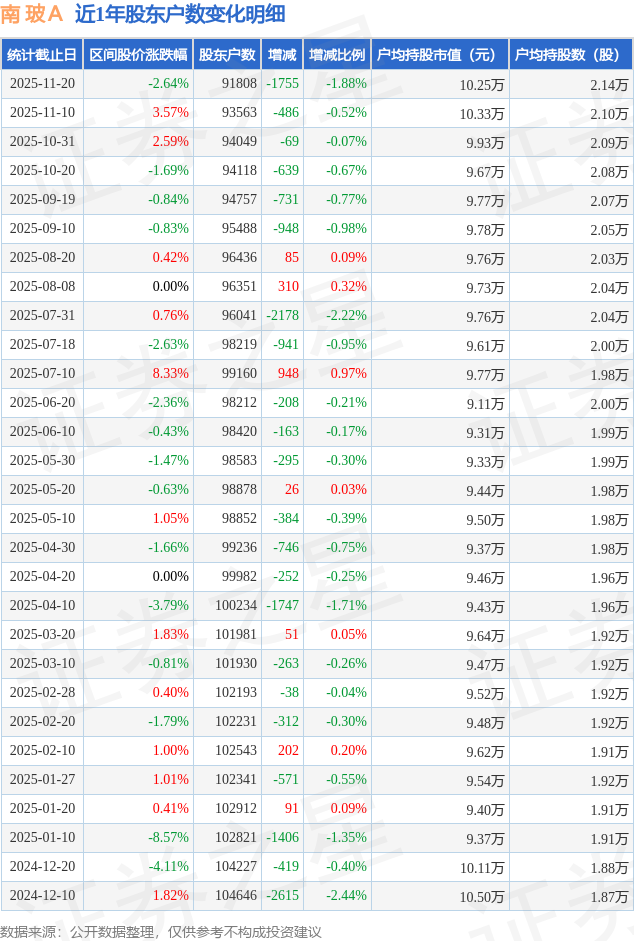Click the 南玻A stock name in title
Screen dimensions: 634x941
pos(32,14)
